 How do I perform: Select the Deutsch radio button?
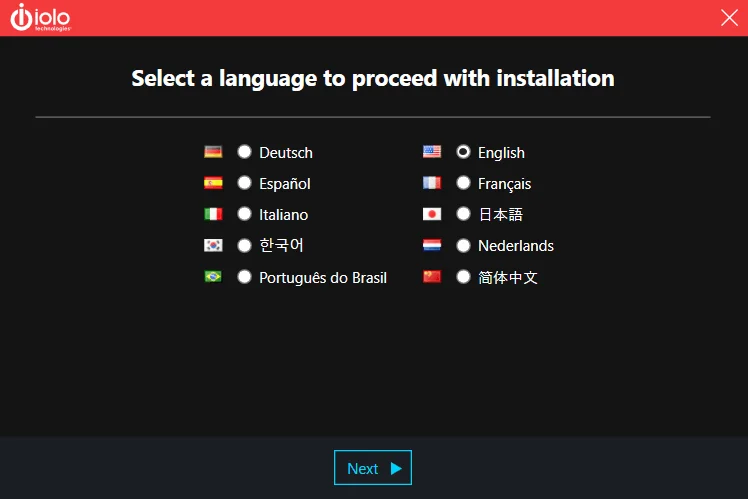pos(244,152)
